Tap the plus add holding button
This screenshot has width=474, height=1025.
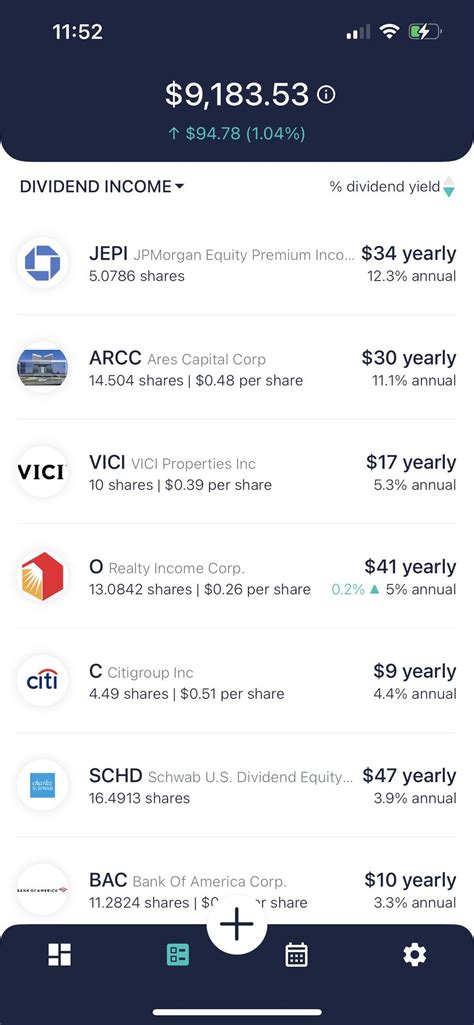click(x=237, y=925)
